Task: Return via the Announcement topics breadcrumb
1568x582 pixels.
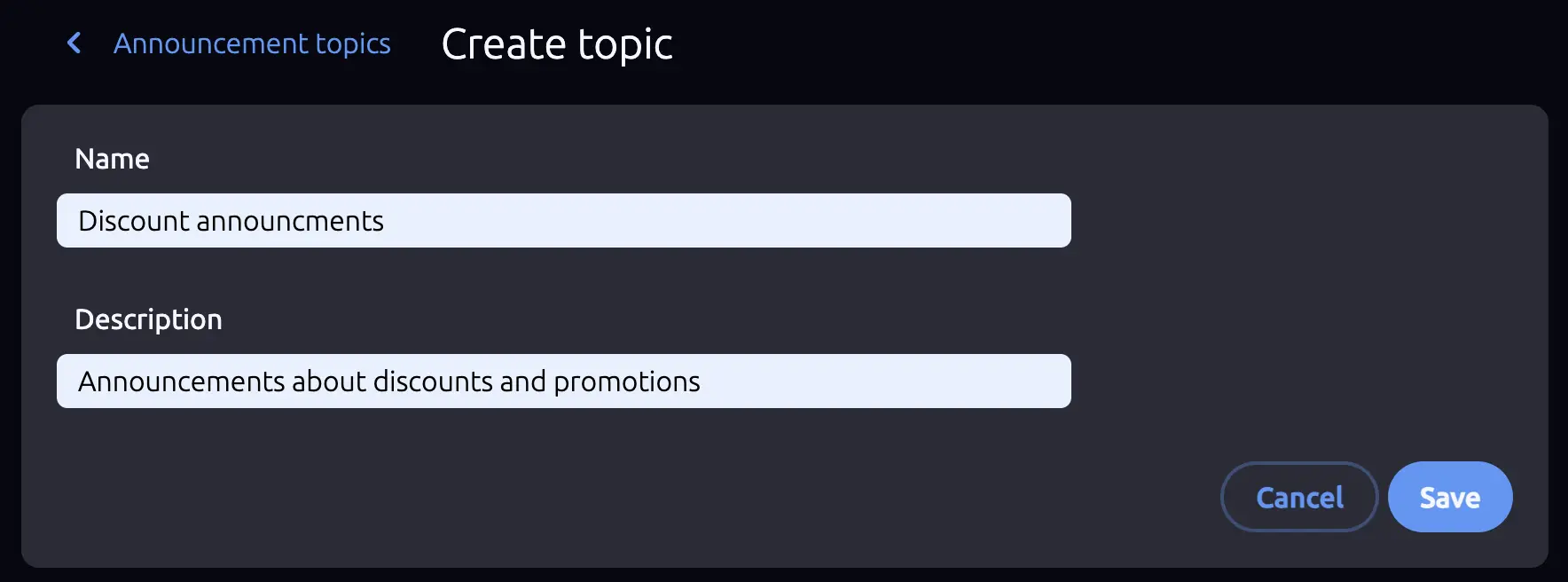Action: point(251,43)
